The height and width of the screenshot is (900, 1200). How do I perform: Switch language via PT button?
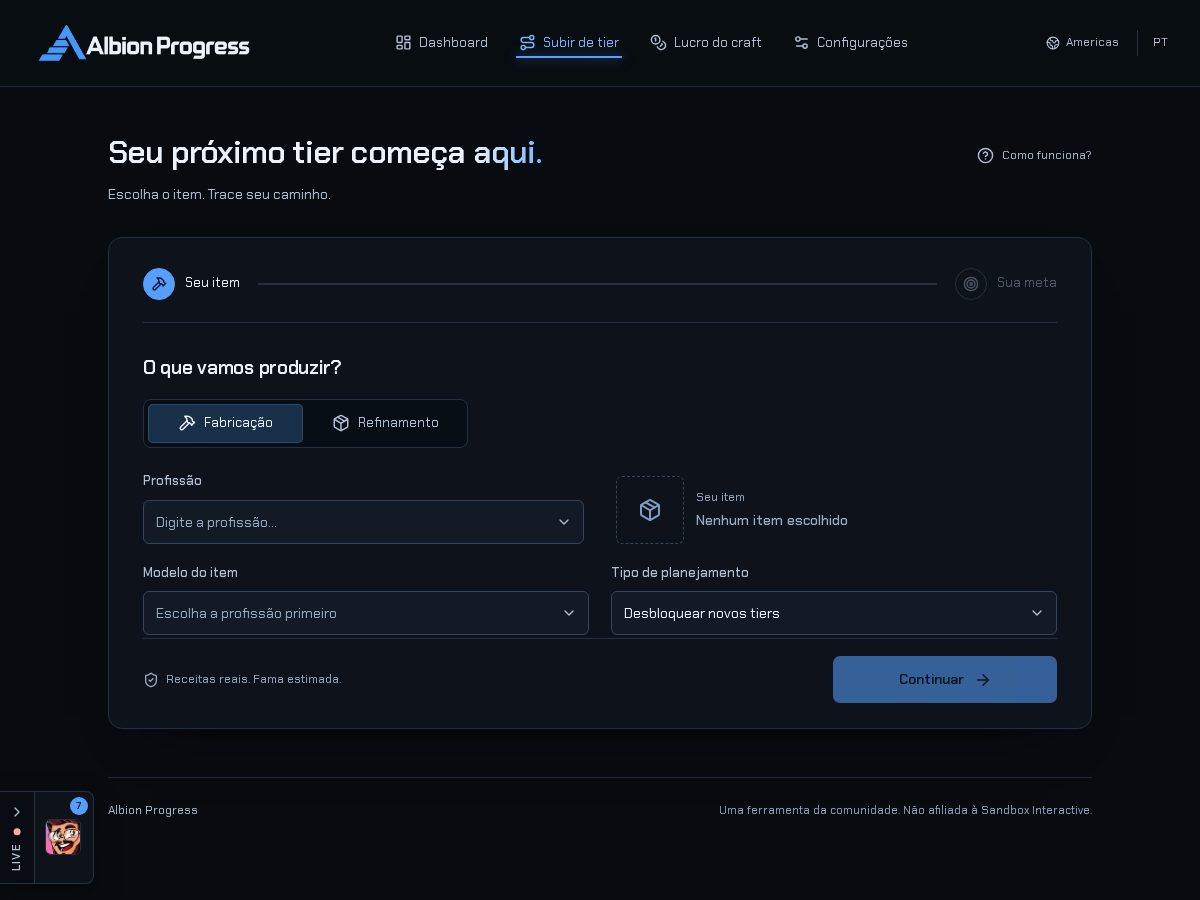coord(1160,42)
